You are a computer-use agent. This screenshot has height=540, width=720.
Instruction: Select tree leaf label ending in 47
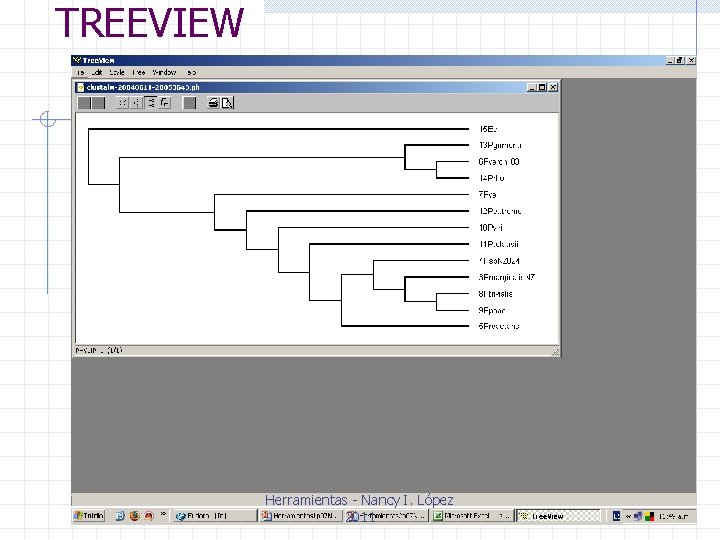pos(507,277)
